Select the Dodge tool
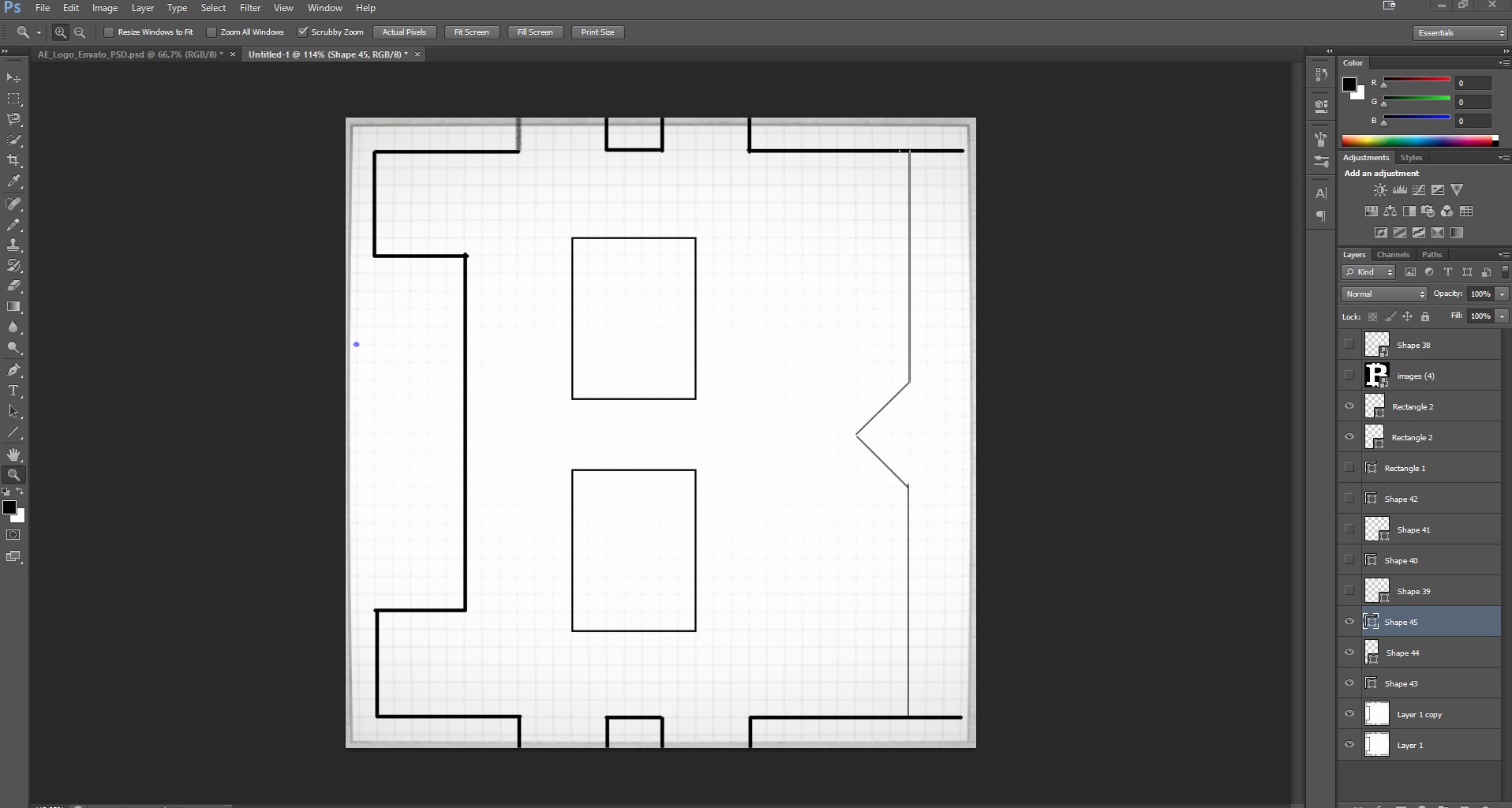 pos(13,347)
